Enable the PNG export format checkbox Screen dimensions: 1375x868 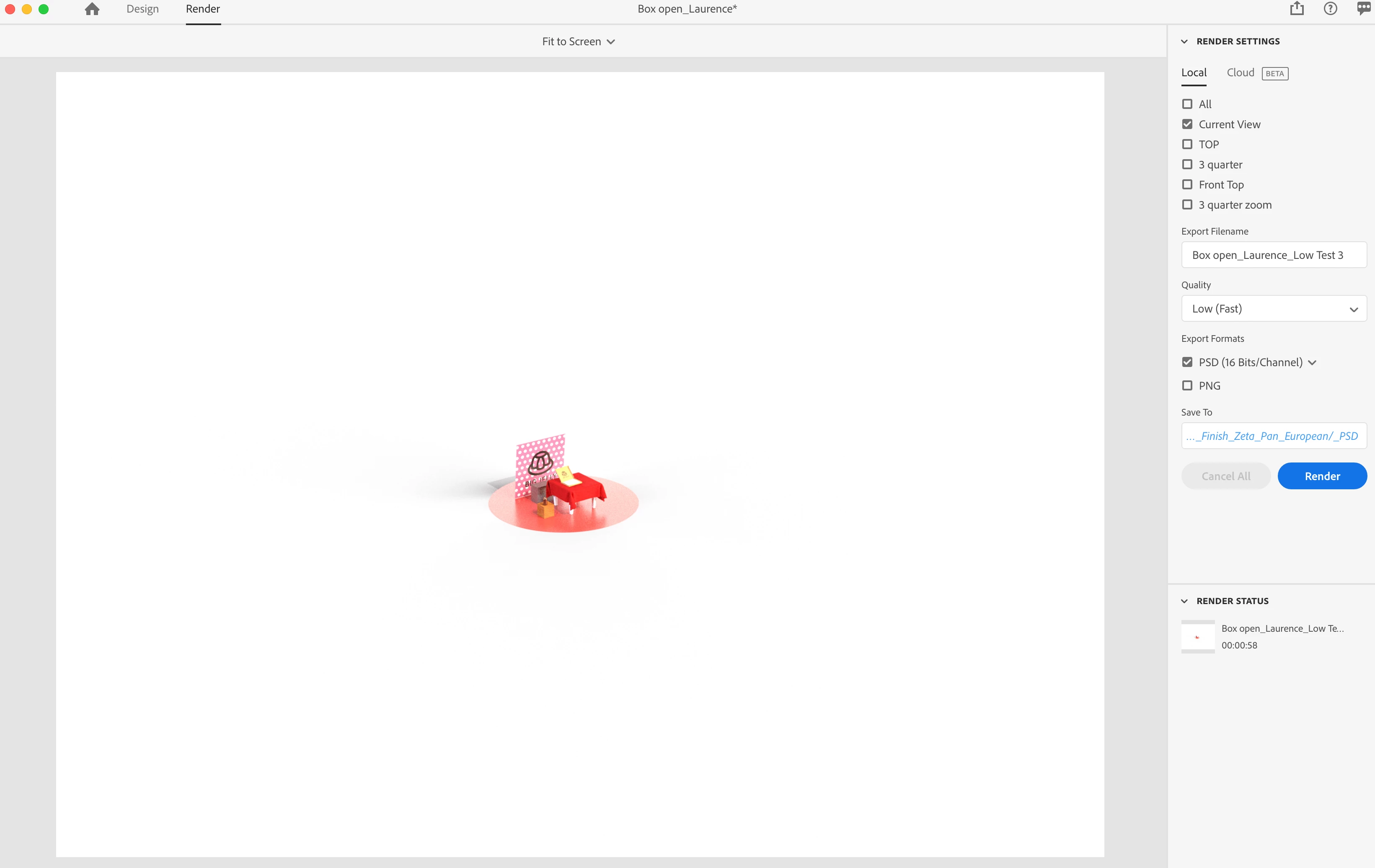pos(1187,385)
